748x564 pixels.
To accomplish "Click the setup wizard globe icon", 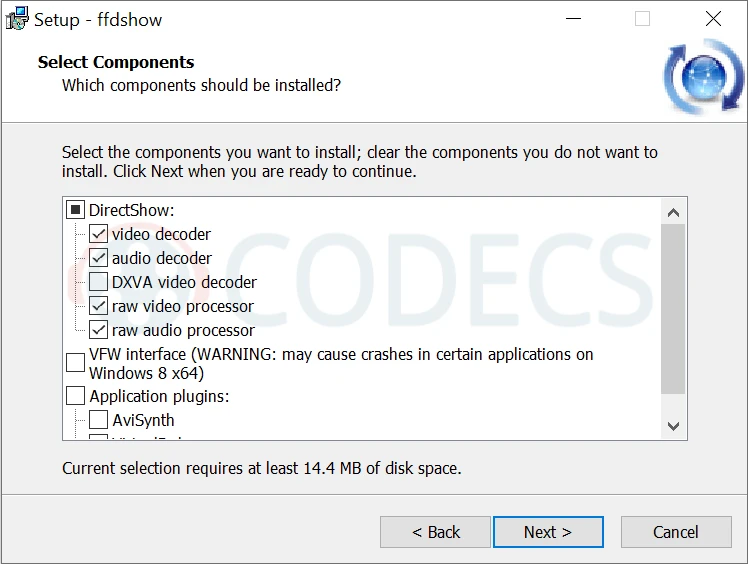I will [703, 78].
